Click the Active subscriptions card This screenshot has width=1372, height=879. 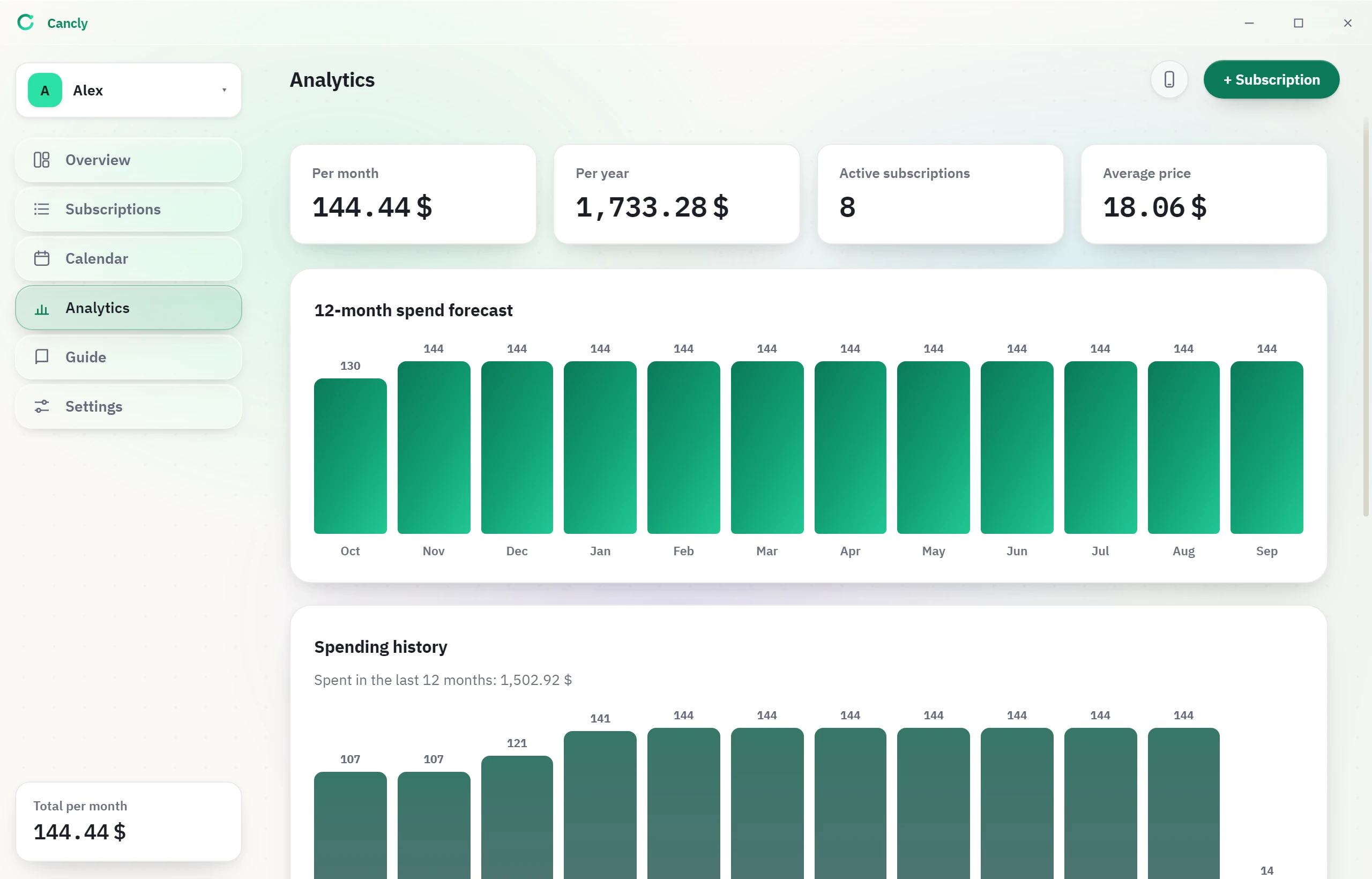coord(940,194)
